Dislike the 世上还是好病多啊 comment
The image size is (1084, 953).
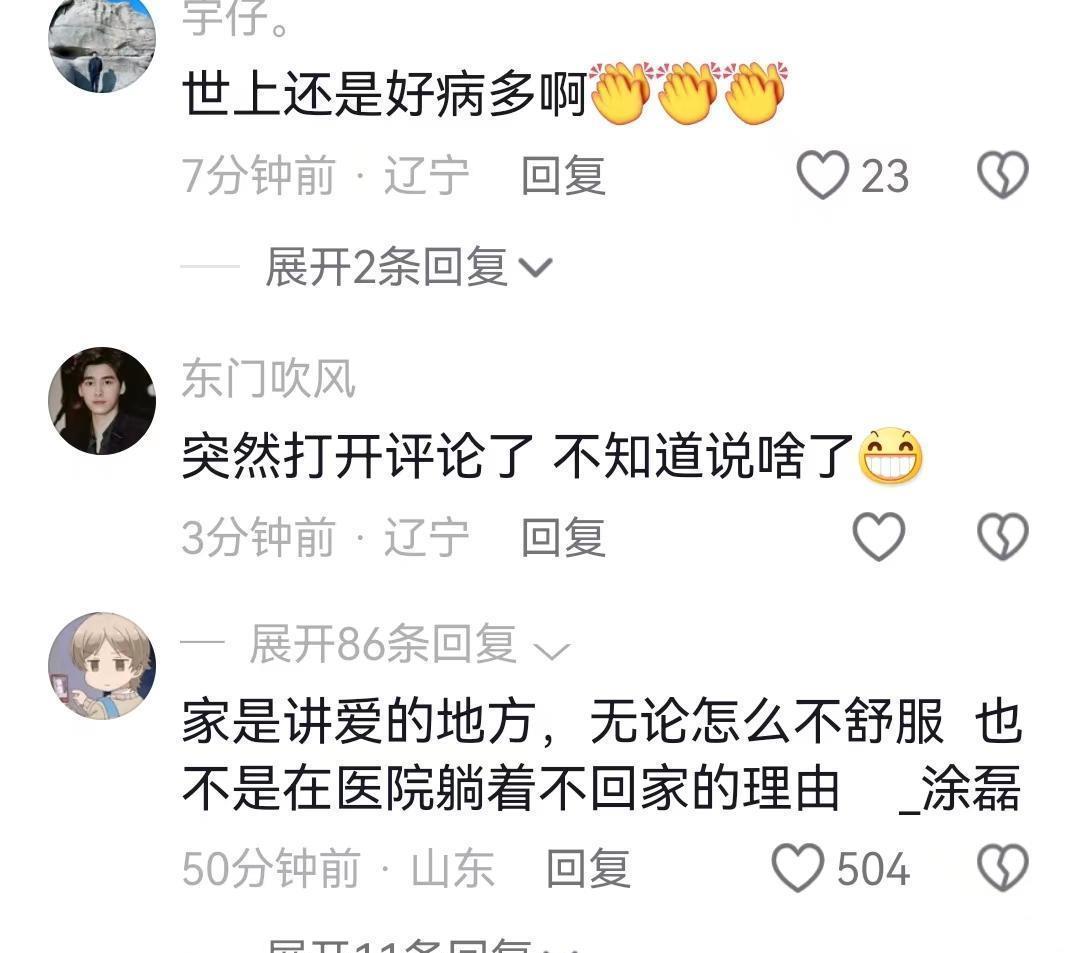click(1002, 175)
